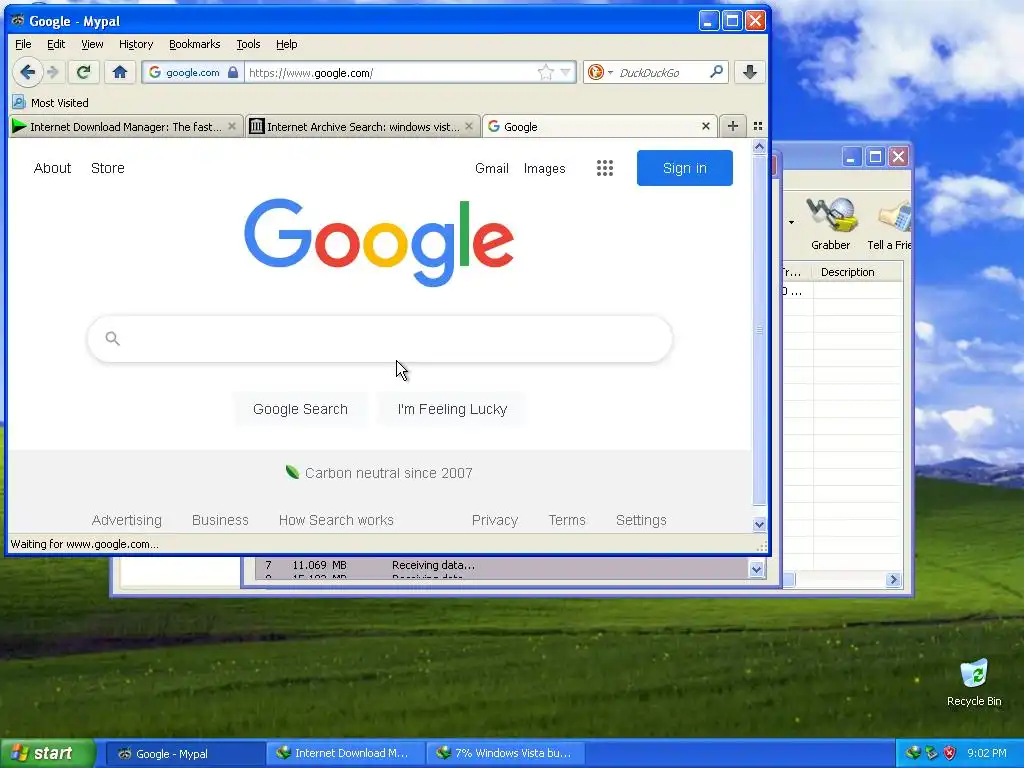1024x768 pixels.
Task: Click IDM list horizontal scrollbar right arrow
Action: click(893, 579)
